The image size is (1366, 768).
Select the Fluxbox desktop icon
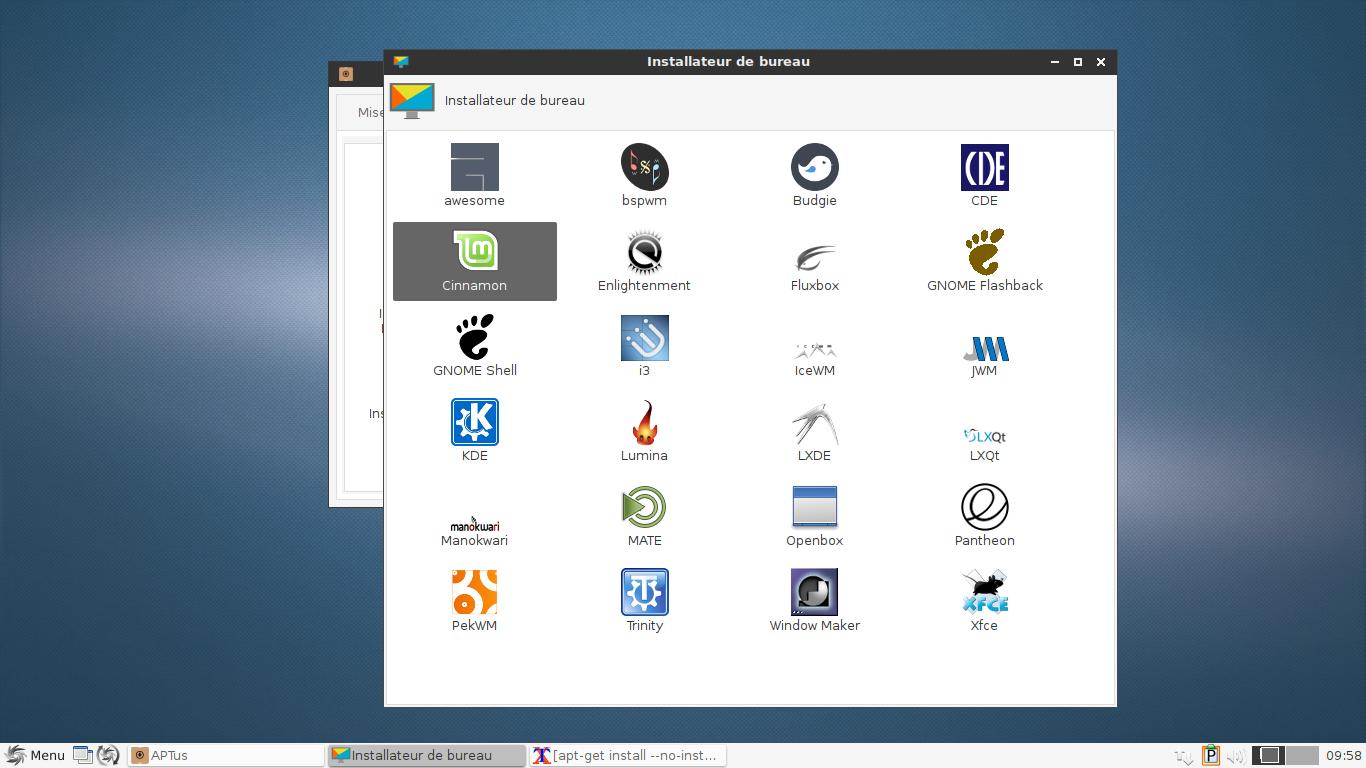(814, 258)
